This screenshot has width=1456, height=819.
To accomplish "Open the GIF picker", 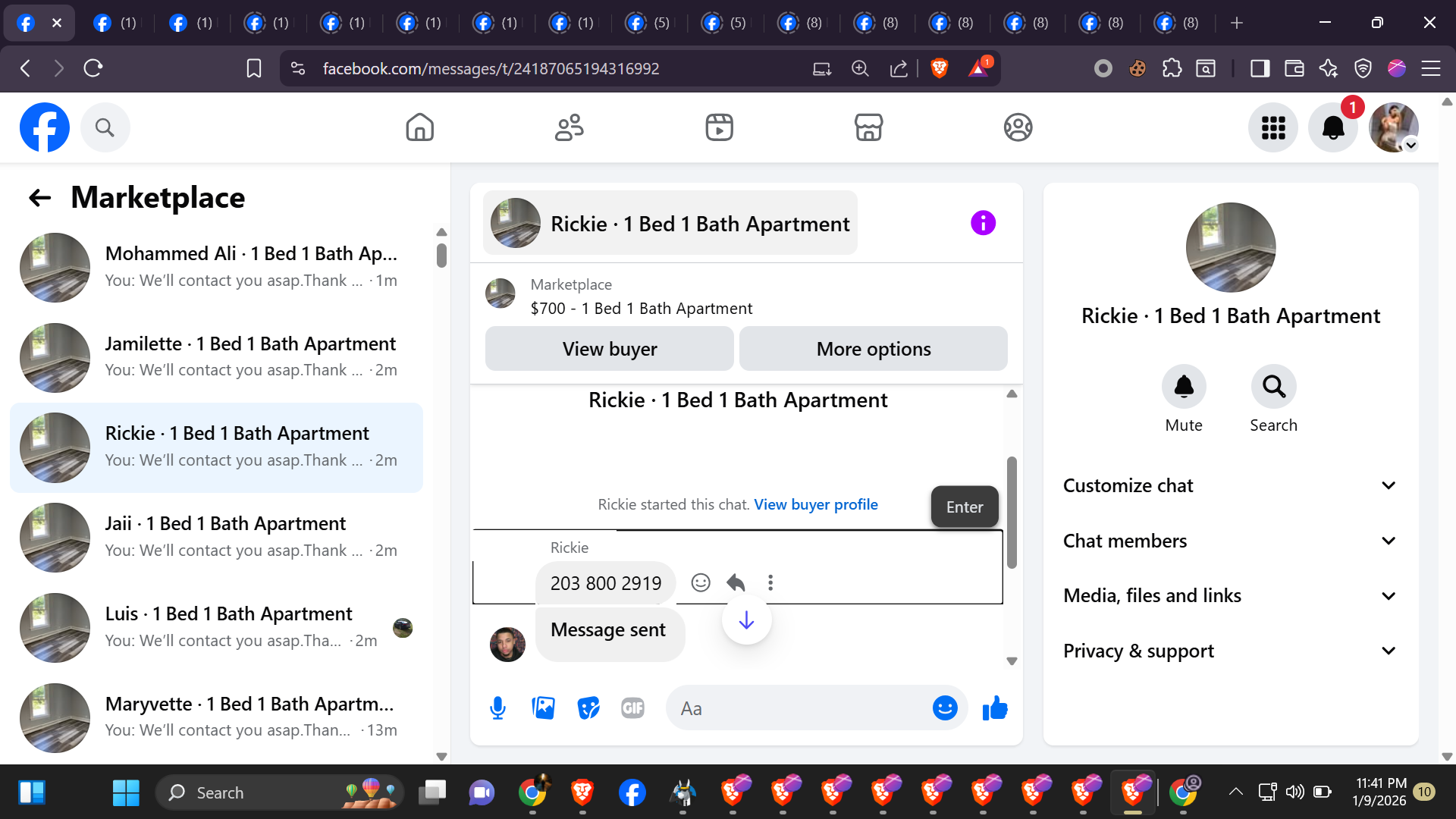I will coord(632,708).
